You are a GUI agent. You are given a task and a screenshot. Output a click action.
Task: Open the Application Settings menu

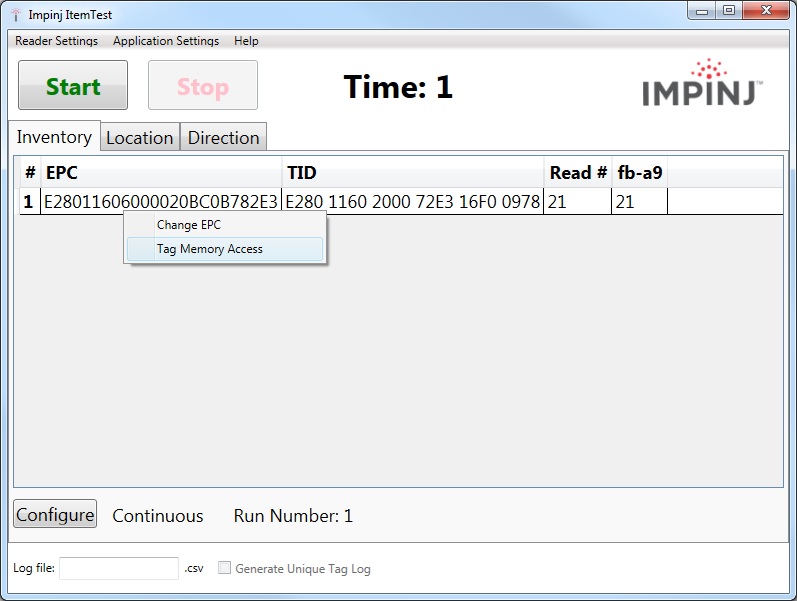click(x=166, y=41)
